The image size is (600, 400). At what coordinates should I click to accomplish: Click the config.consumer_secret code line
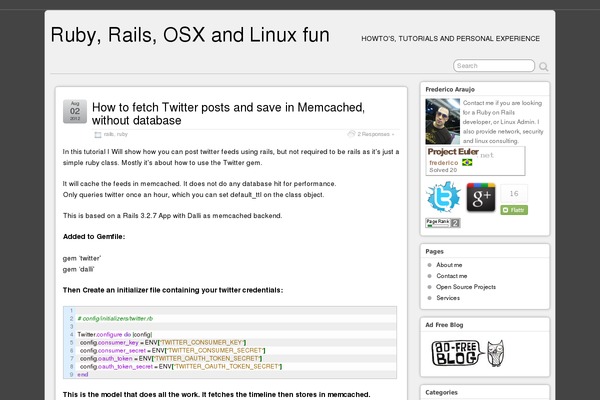point(172,351)
